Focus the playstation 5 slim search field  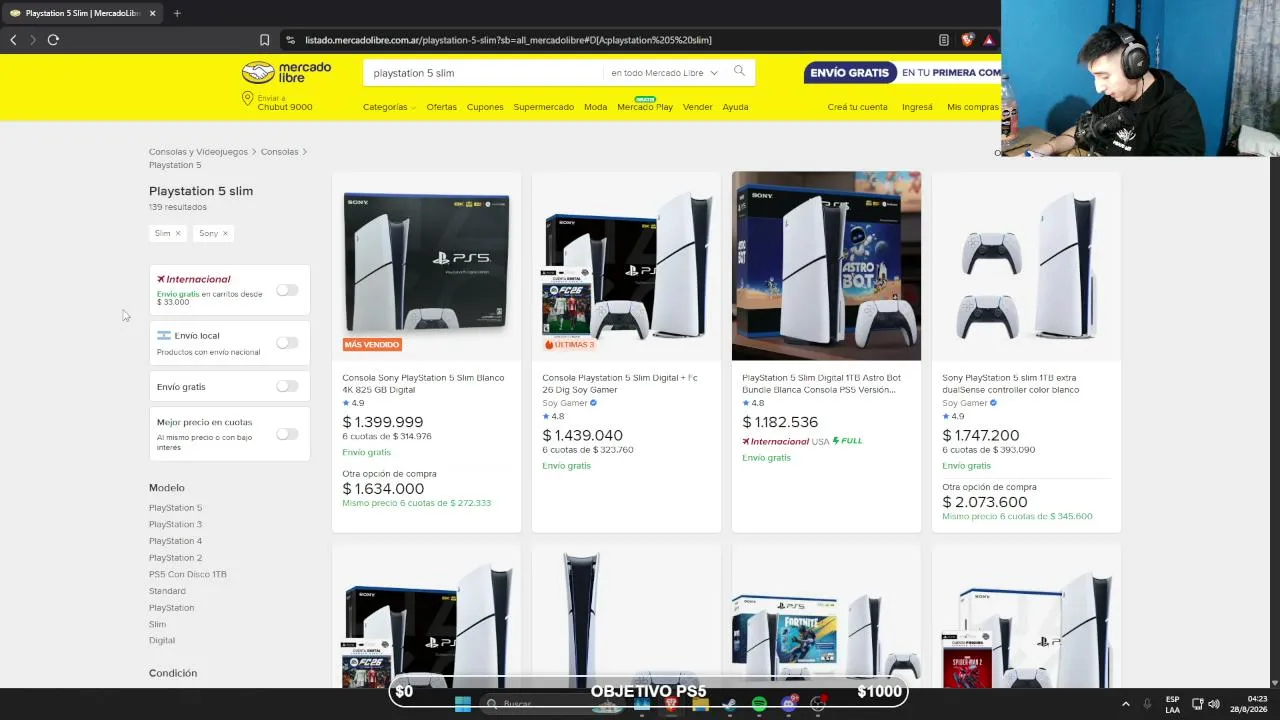pyautogui.click(x=485, y=73)
